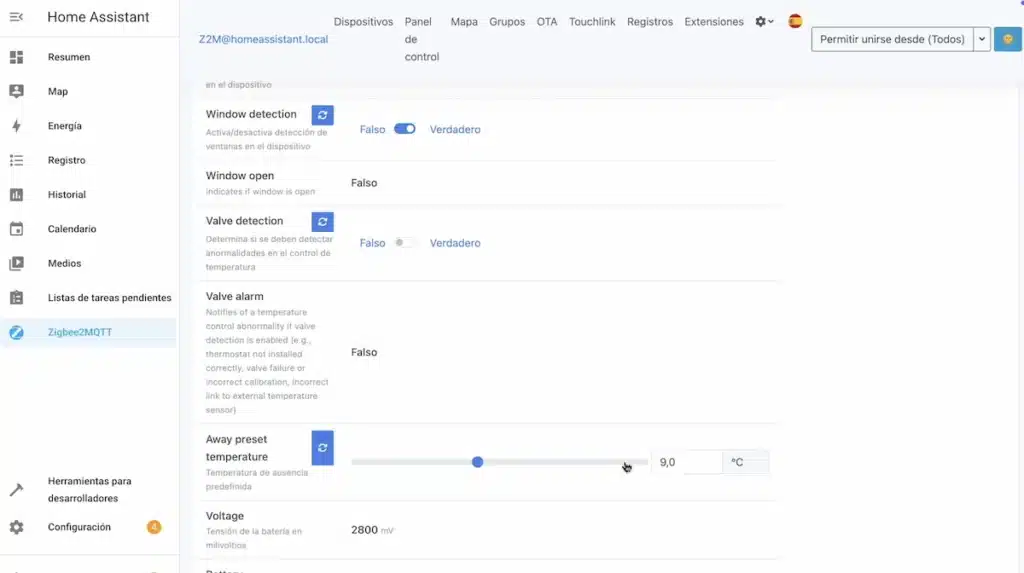Enable the Valve detection switch

pyautogui.click(x=404, y=243)
